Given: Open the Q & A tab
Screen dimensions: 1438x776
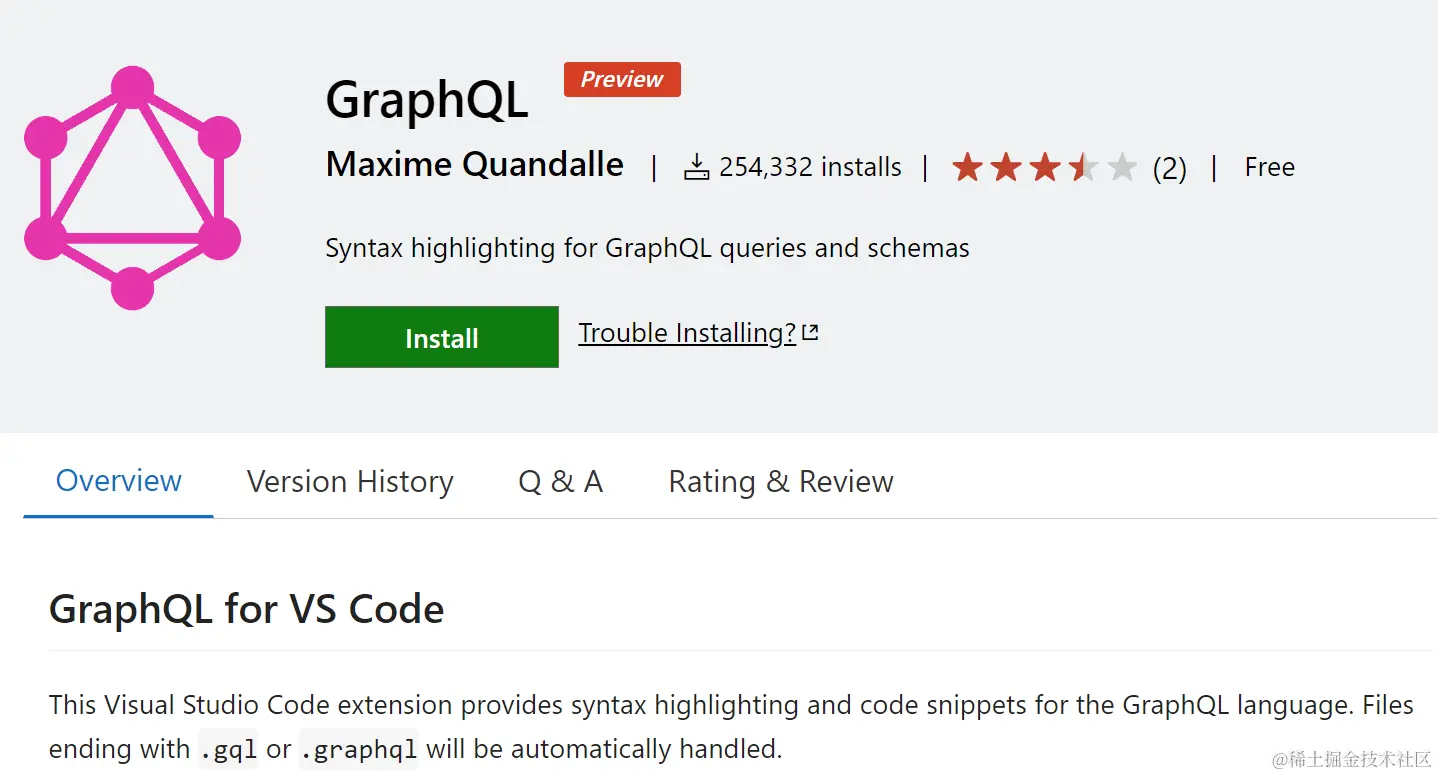Looking at the screenshot, I should coord(560,482).
